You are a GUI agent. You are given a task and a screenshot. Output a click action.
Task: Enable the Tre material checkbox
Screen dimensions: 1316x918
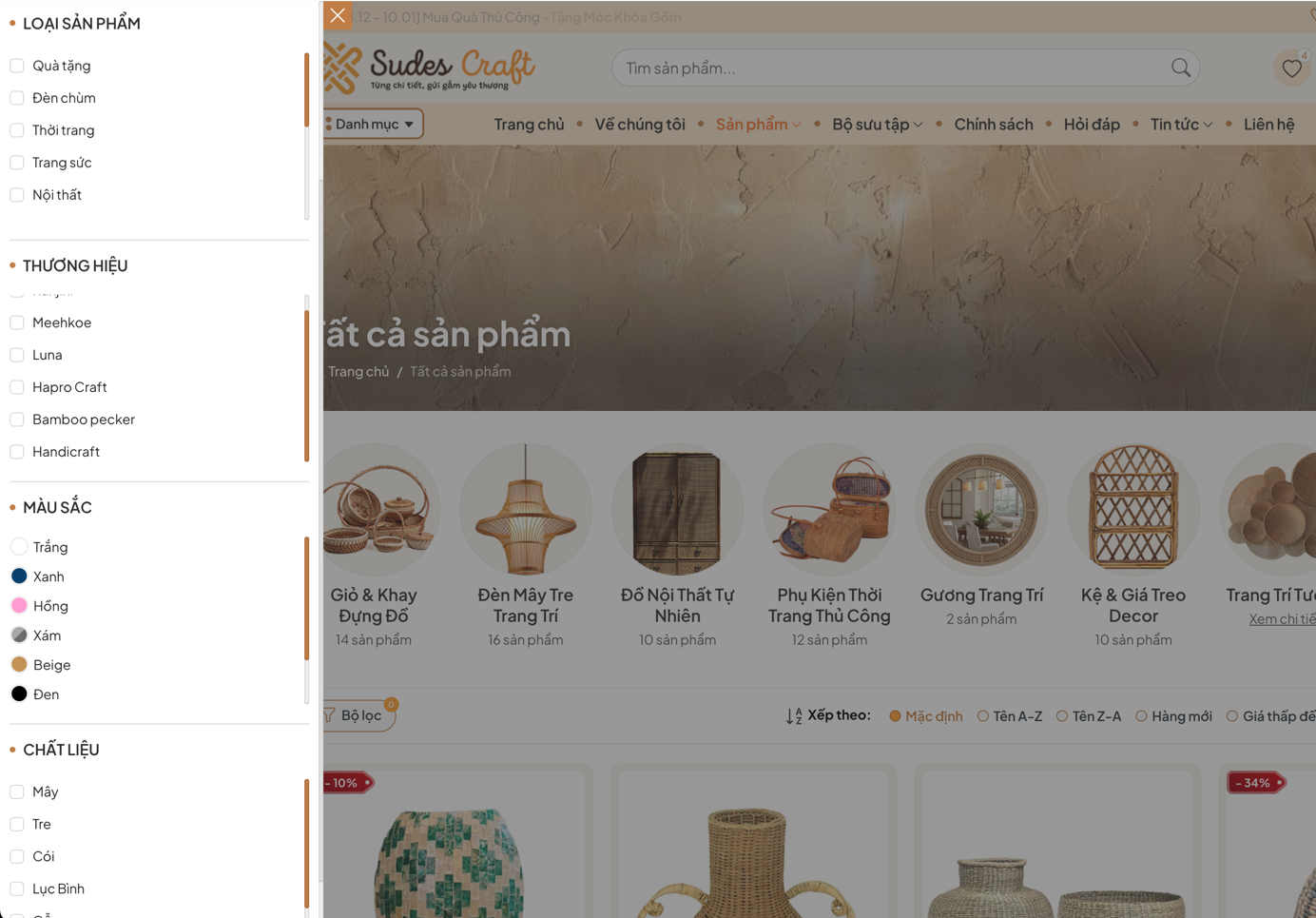tap(17, 824)
